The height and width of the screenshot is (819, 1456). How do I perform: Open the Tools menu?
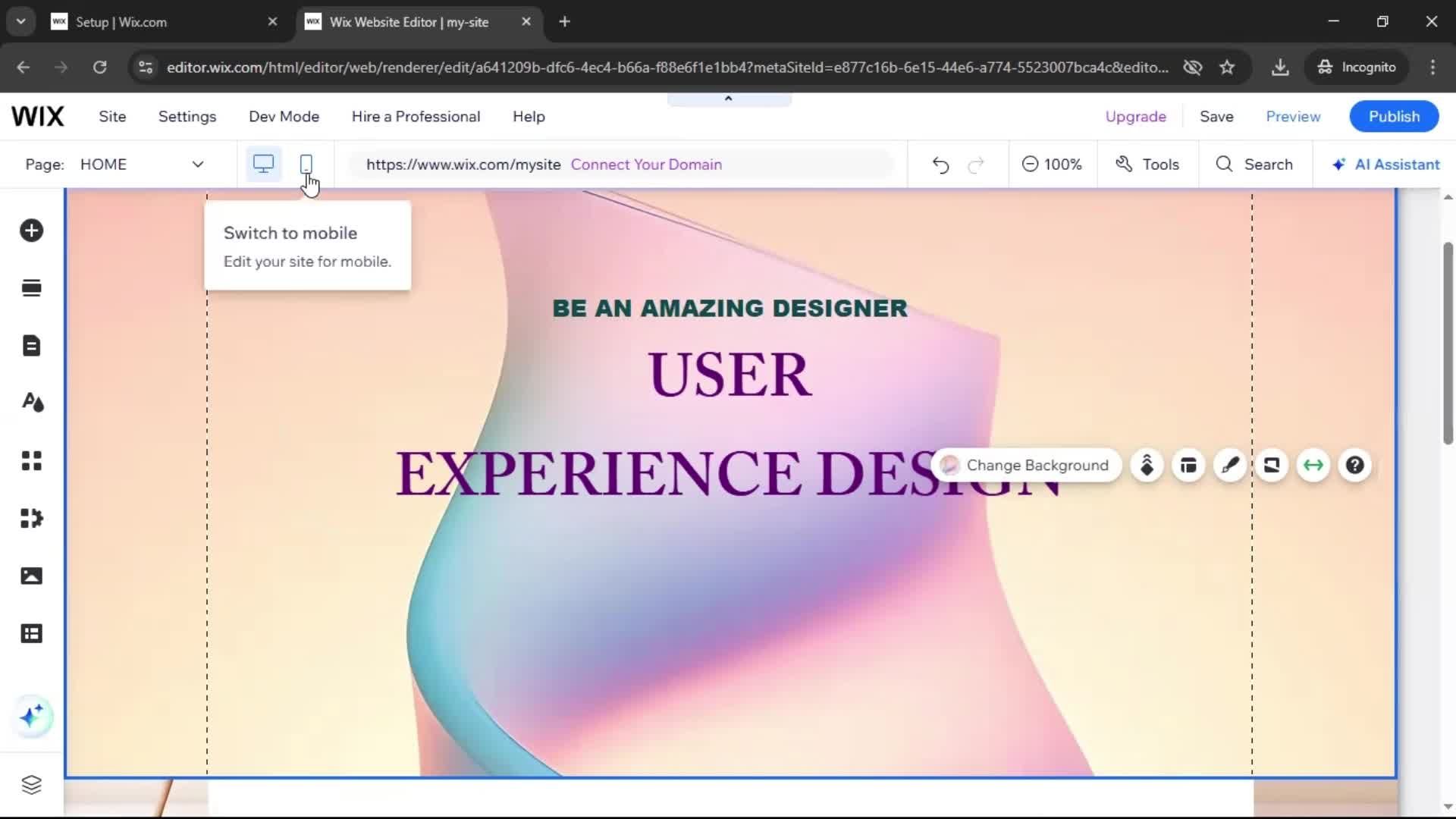[x=1147, y=165]
